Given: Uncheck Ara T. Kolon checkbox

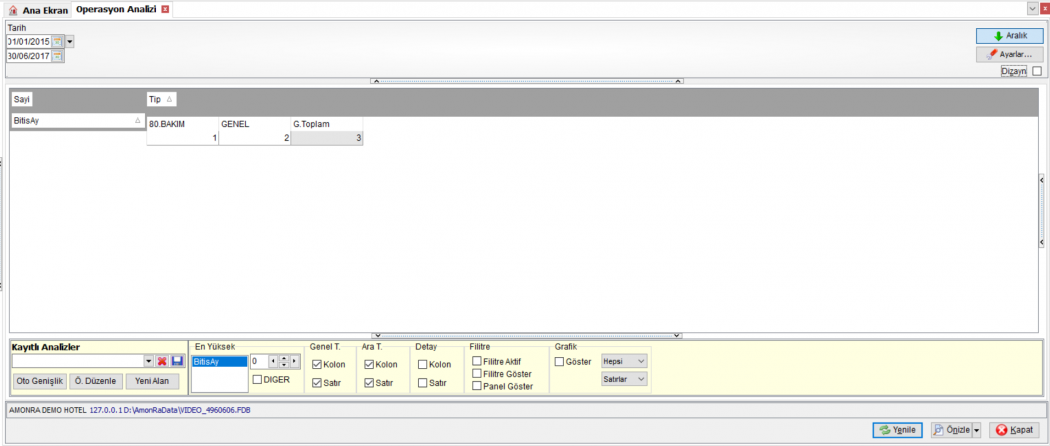Looking at the screenshot, I should (x=369, y=365).
